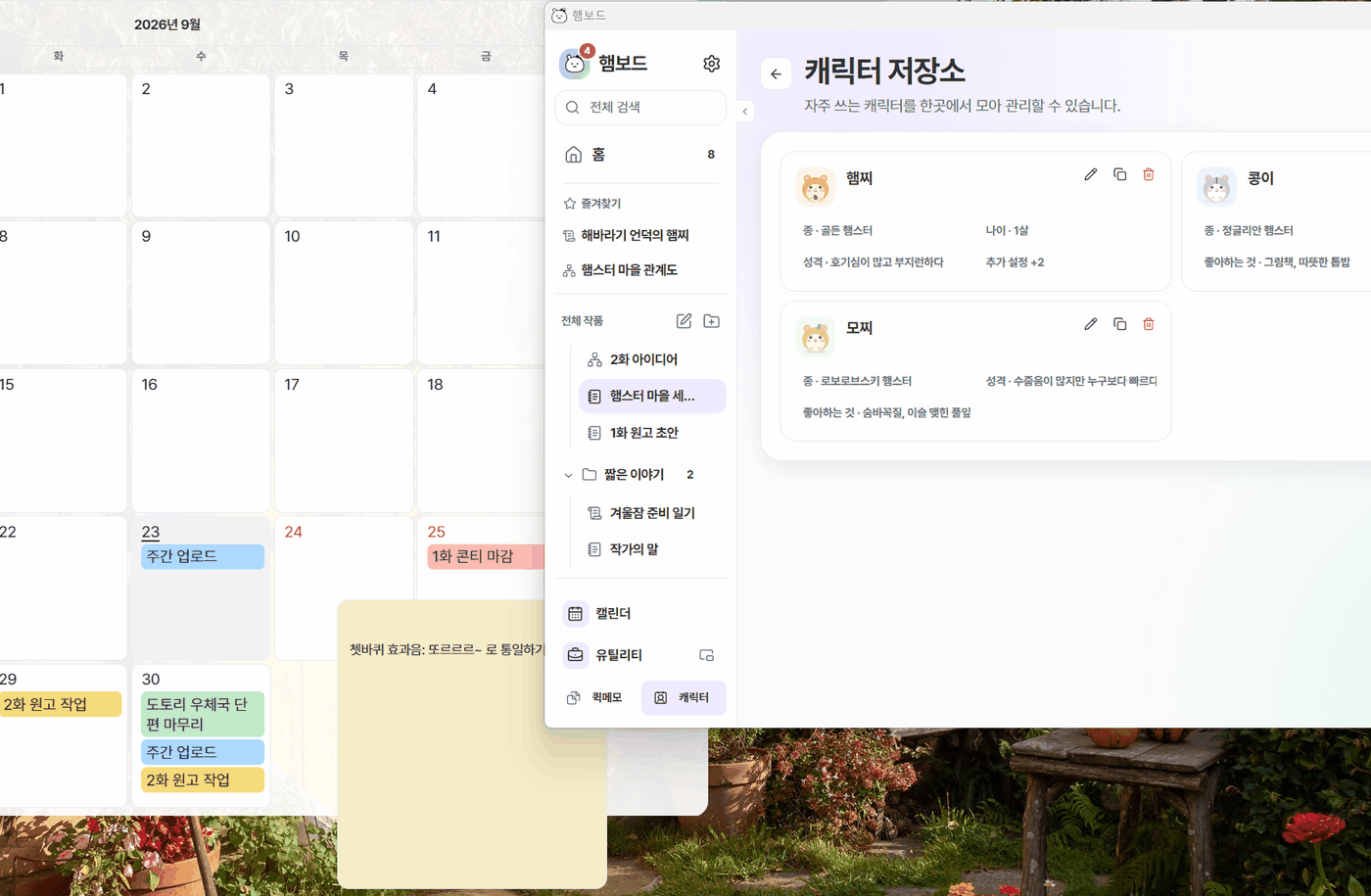This screenshot has height=896, width=1371.
Task: Open 도토리 우체국 단편 마무리 event
Action: click(x=203, y=715)
